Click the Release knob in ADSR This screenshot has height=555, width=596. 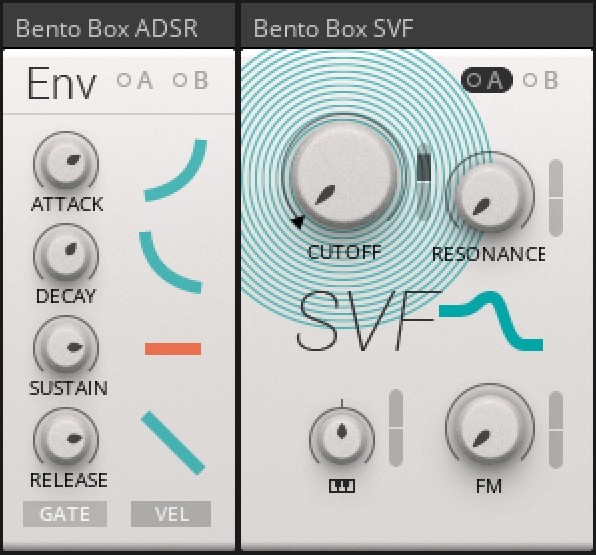(66, 438)
